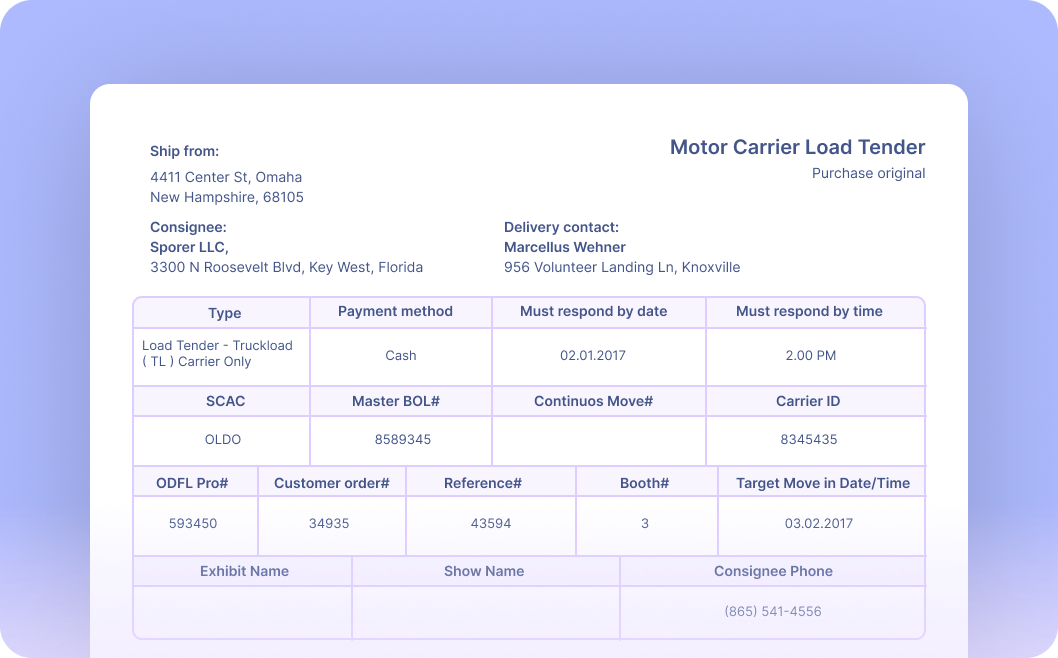
Task: Select the Consignee name Sporer LLC
Action: [x=187, y=247]
